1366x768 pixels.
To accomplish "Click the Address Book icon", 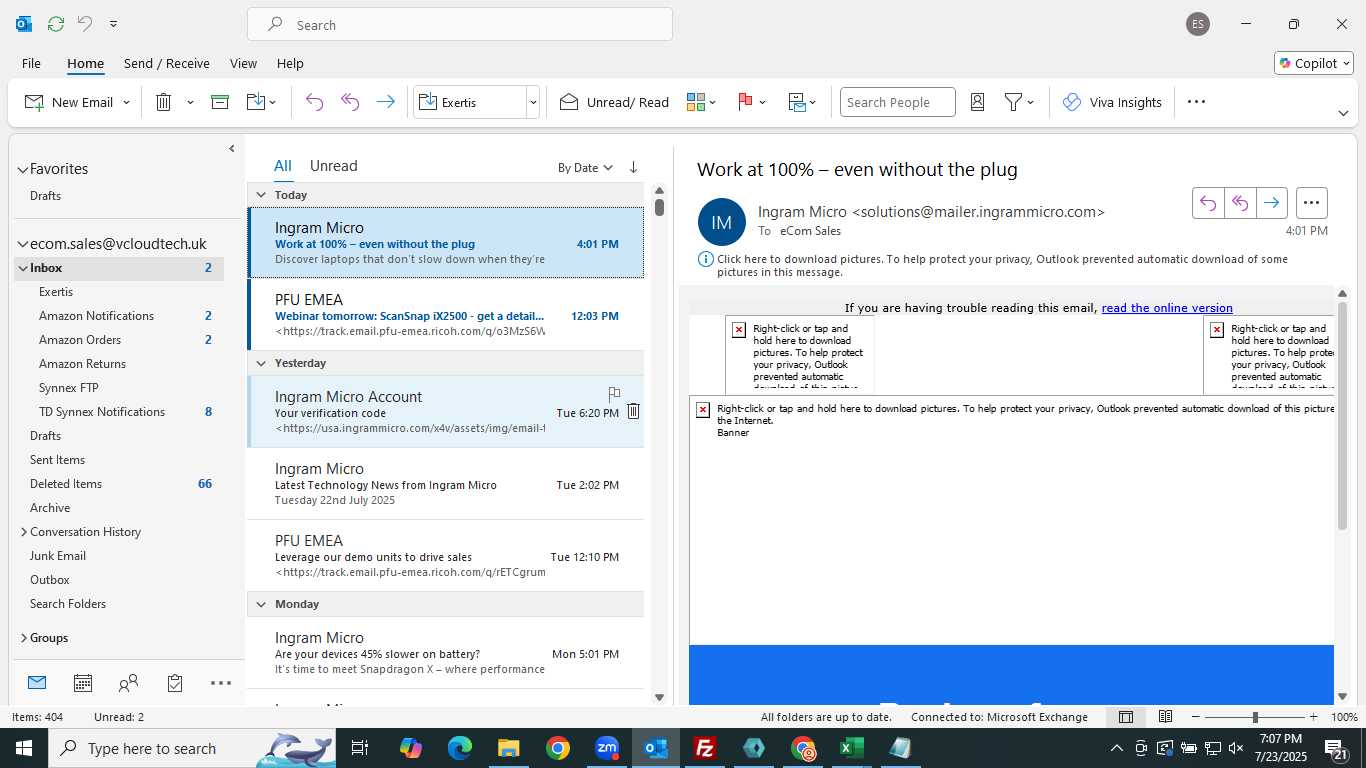I will (978, 102).
